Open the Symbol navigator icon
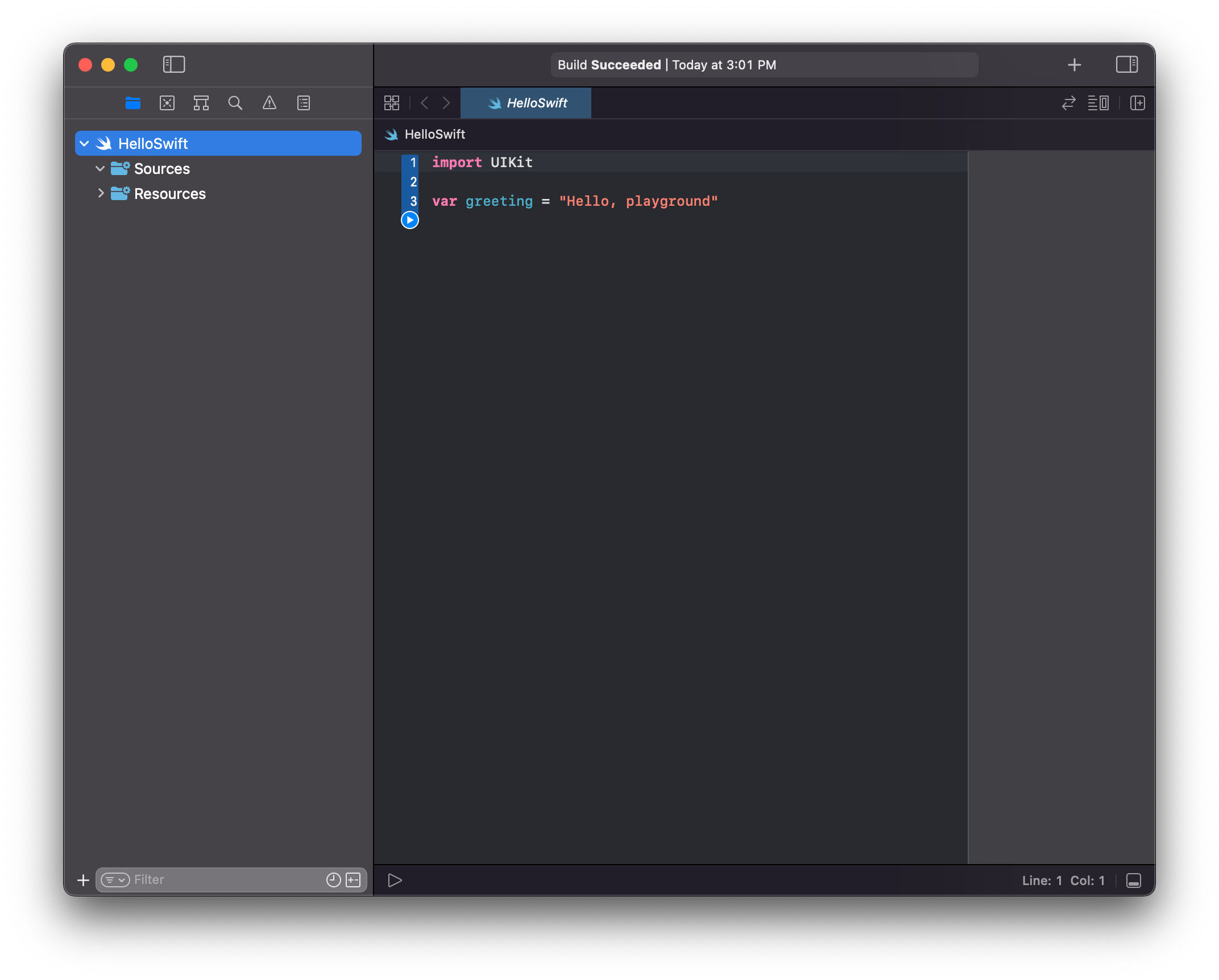The width and height of the screenshot is (1219, 980). 201,103
